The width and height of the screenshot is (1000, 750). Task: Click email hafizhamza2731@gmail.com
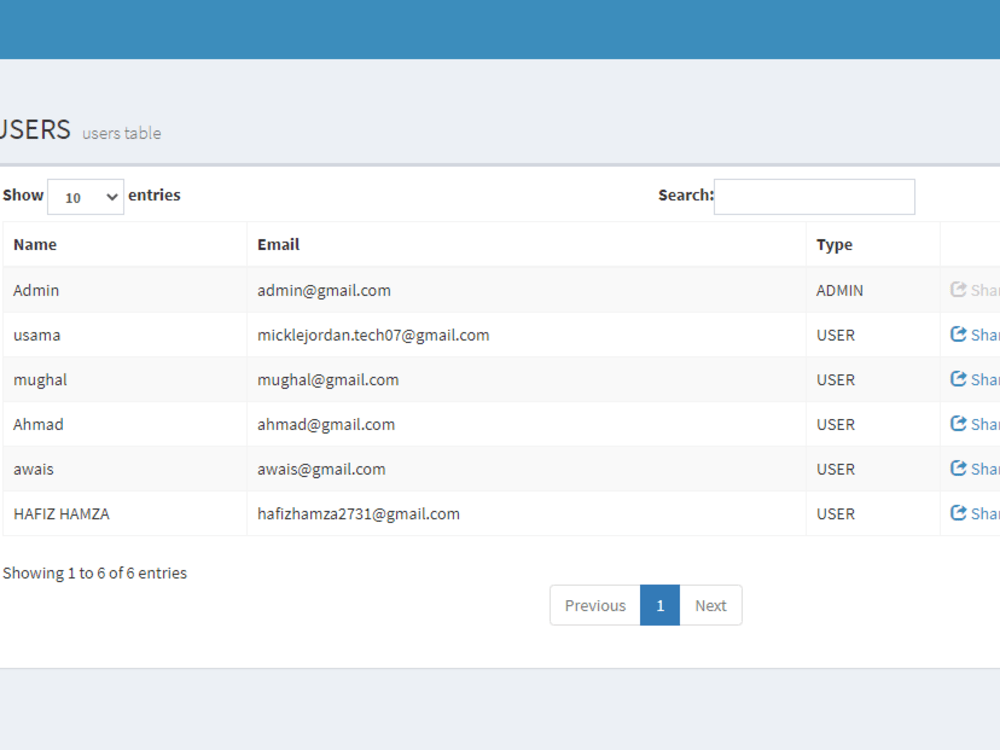358,514
